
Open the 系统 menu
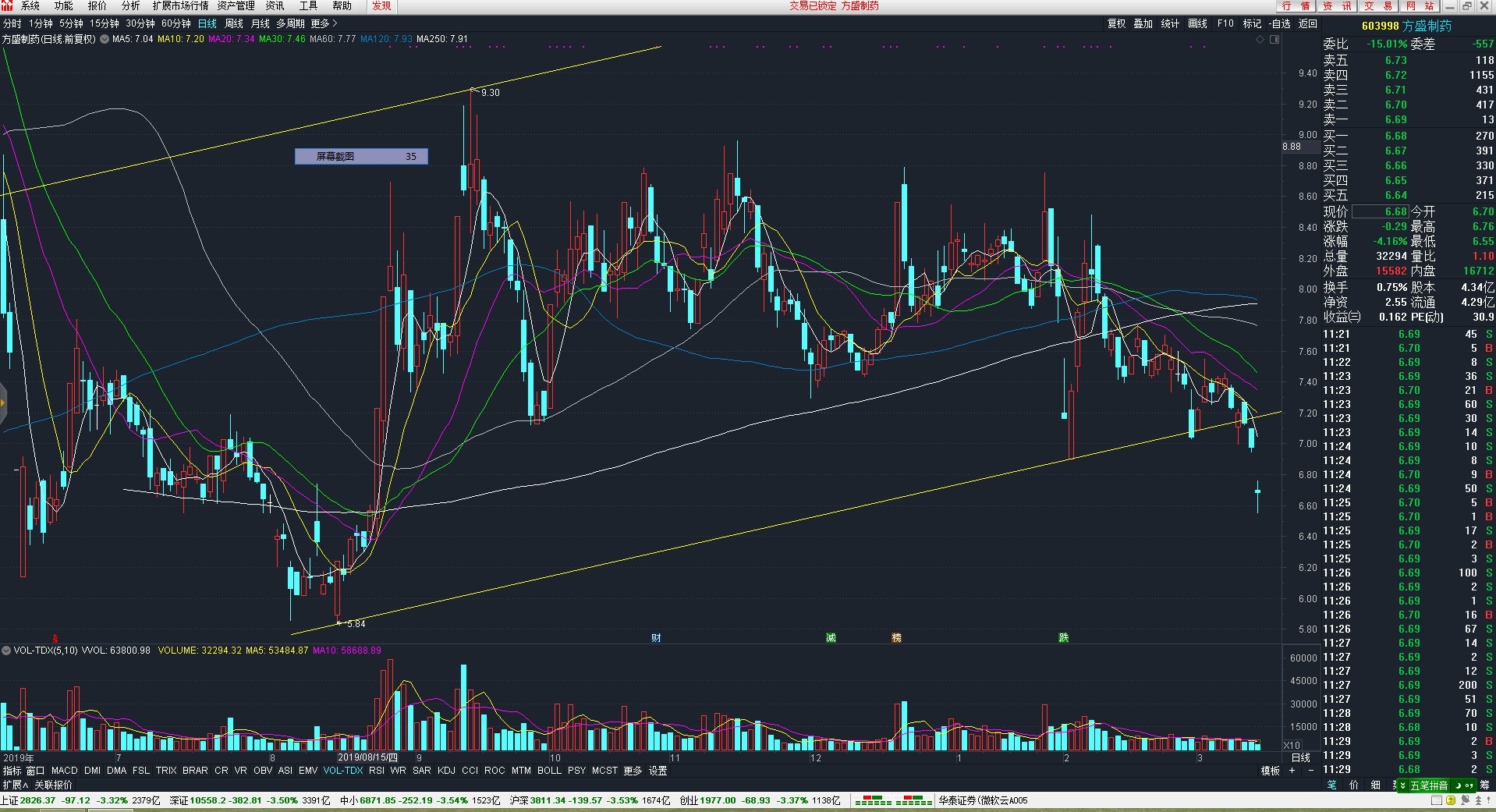pos(30,5)
